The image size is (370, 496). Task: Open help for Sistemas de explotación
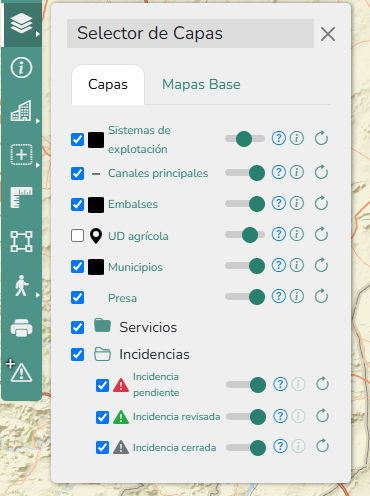279,138
